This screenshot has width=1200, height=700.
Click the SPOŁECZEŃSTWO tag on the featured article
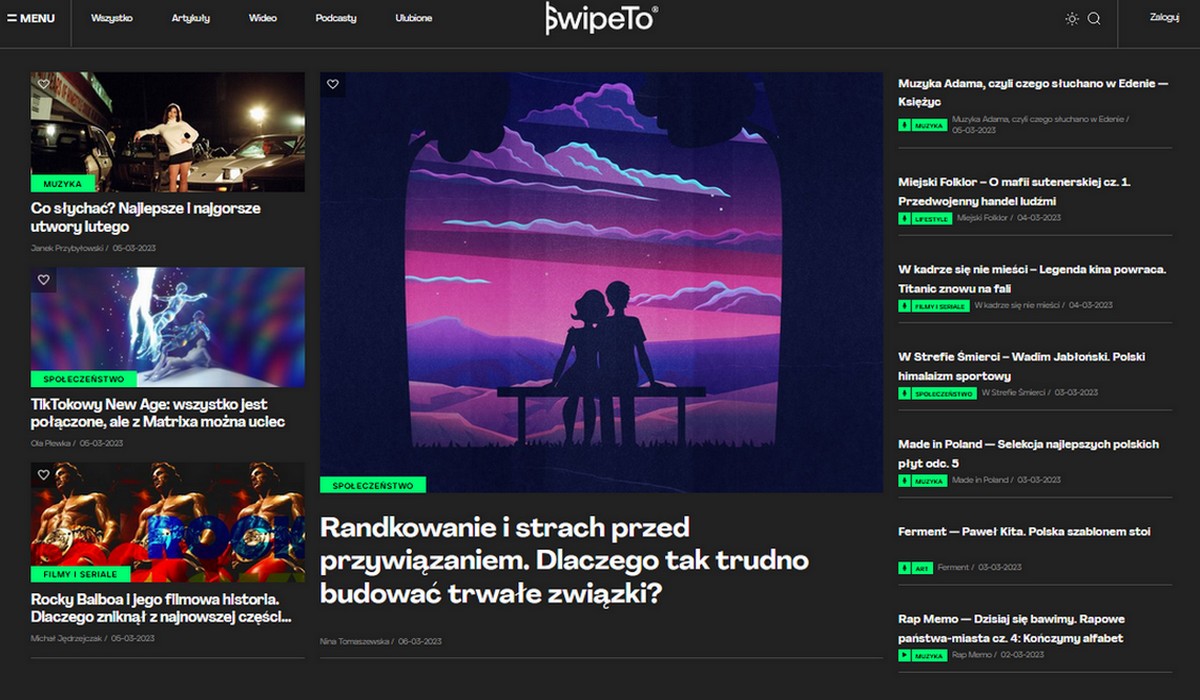pos(373,484)
